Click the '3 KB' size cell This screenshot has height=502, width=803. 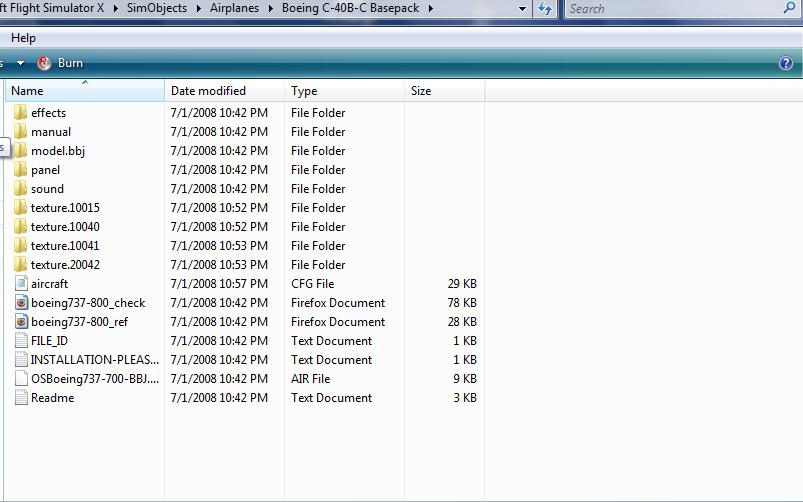point(465,398)
